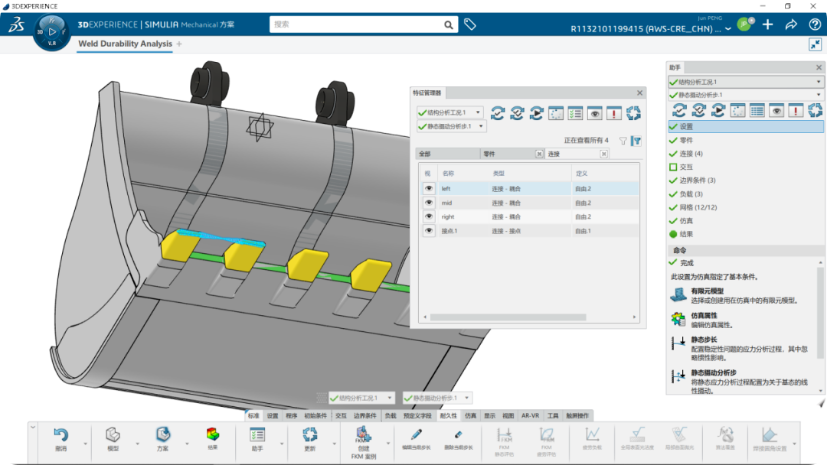
Task: Click the eye visibility window icon in 特征管理器
Action: pos(595,113)
